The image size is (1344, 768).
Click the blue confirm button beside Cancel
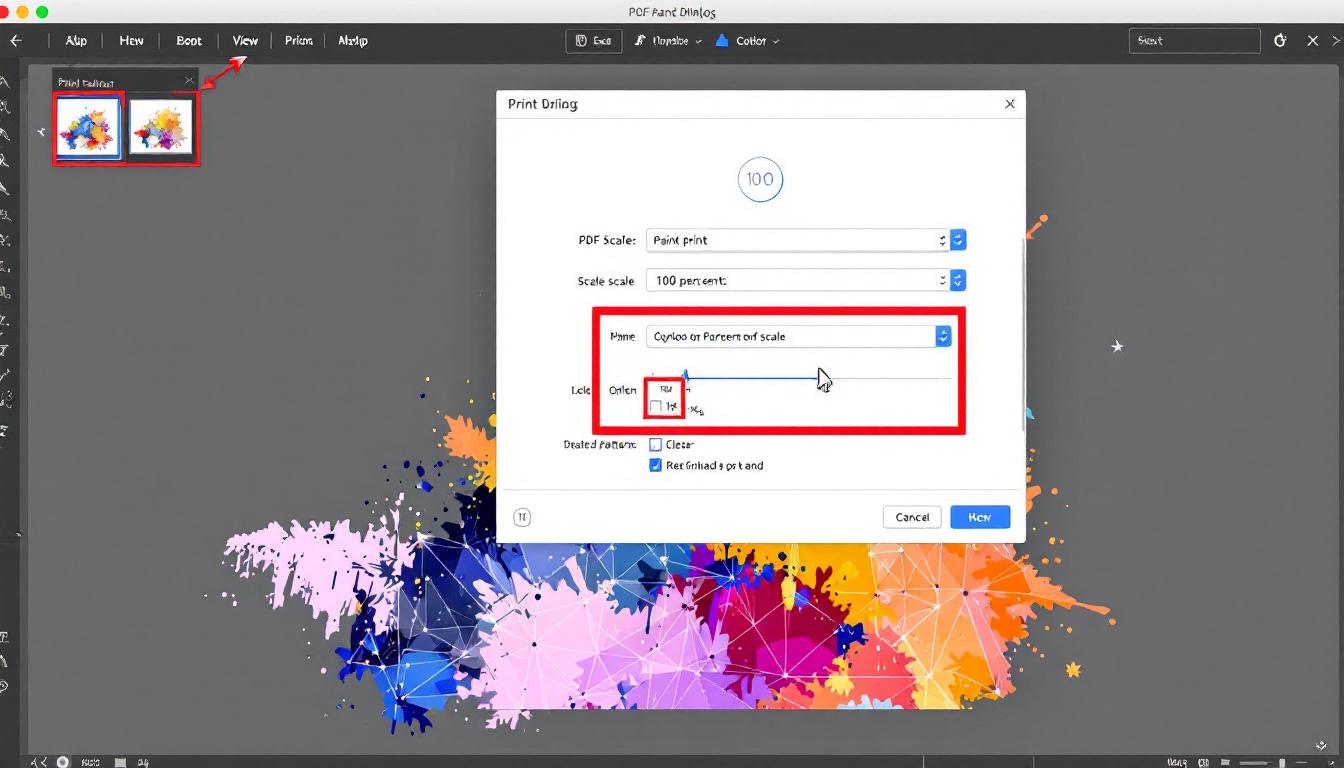[980, 517]
